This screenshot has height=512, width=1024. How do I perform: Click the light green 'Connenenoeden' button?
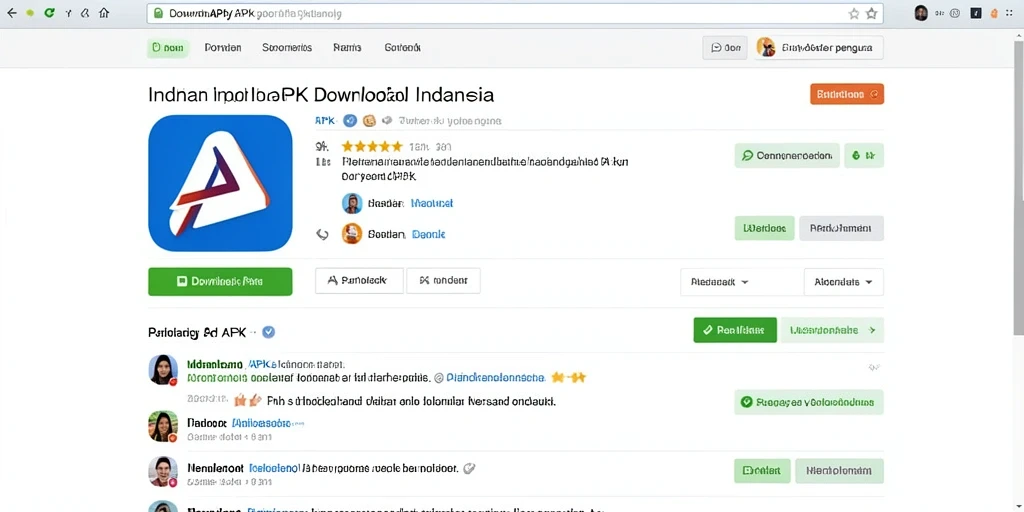[787, 155]
